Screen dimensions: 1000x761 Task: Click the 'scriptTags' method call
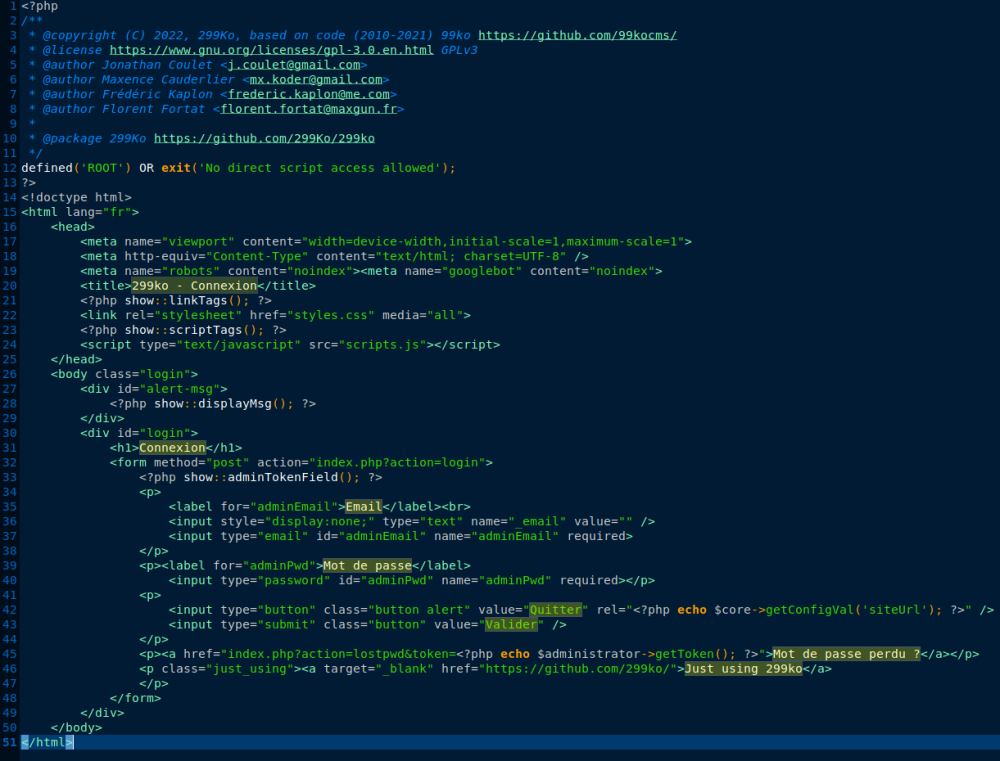(205, 330)
